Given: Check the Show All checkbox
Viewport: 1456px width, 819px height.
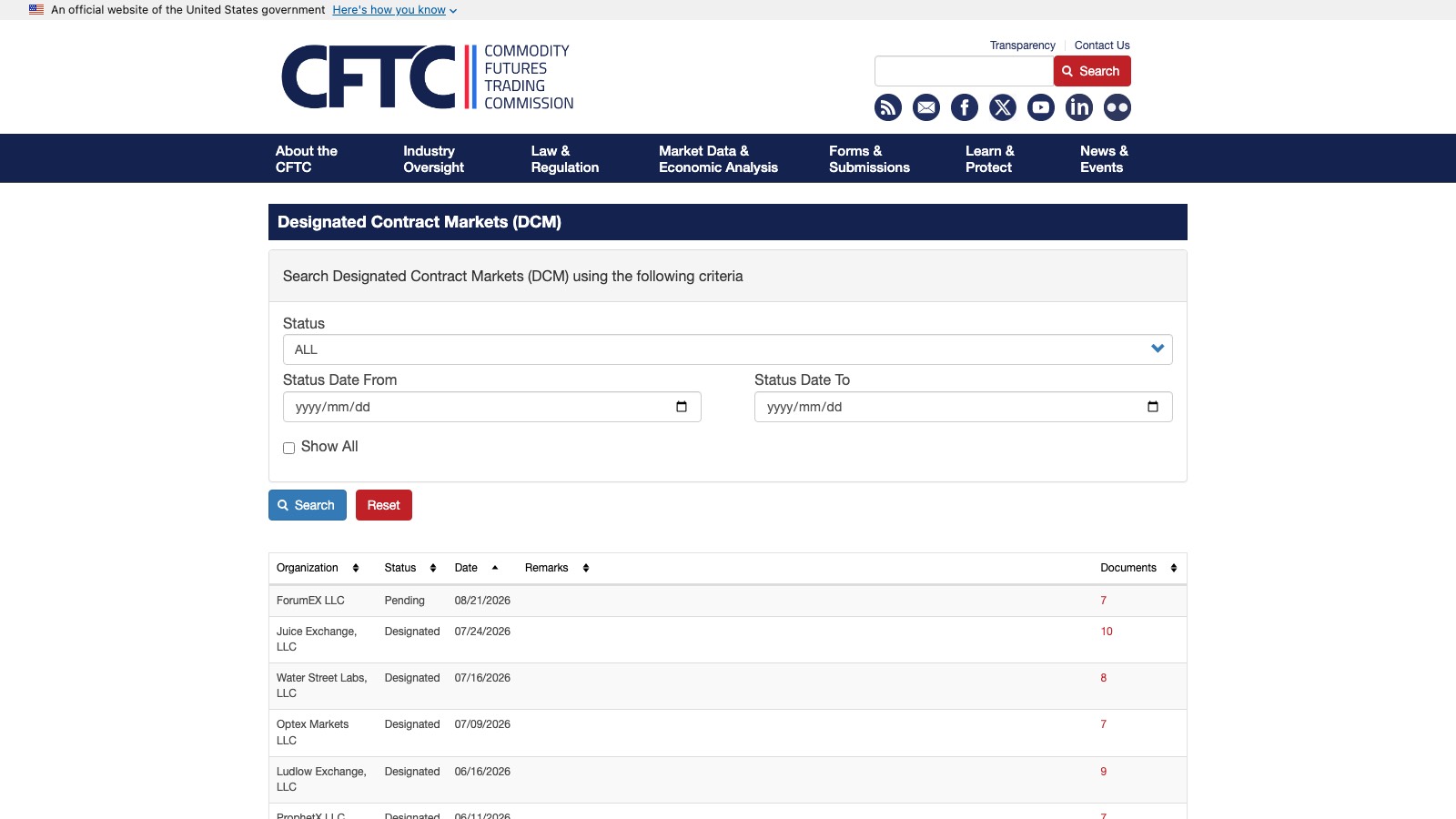Looking at the screenshot, I should [288, 448].
